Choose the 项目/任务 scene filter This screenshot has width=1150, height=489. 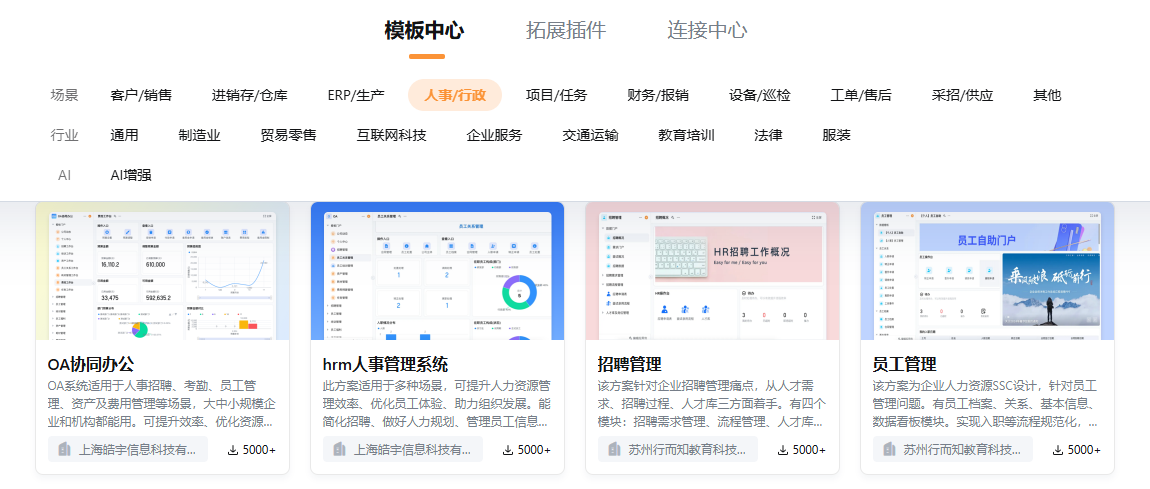point(557,95)
